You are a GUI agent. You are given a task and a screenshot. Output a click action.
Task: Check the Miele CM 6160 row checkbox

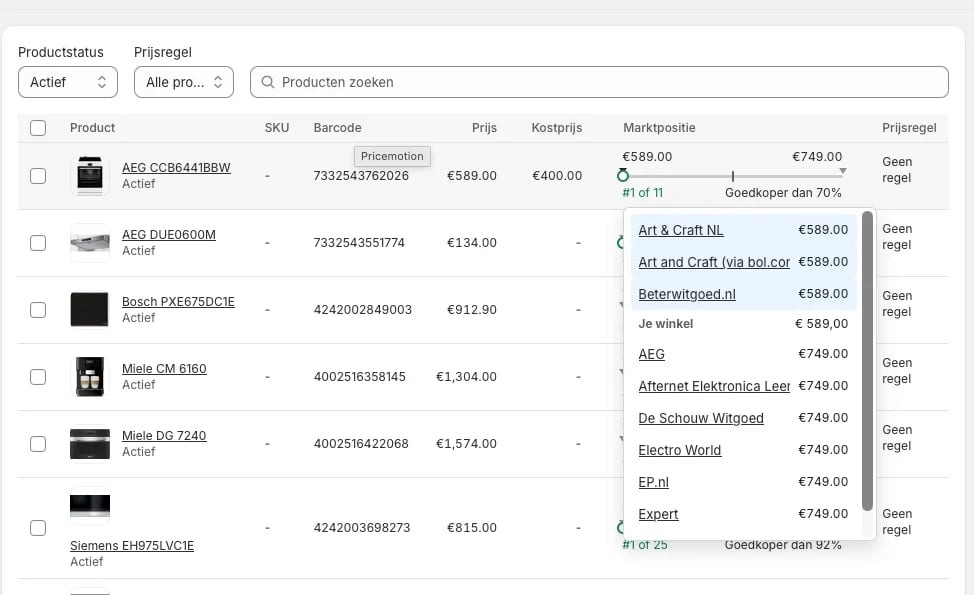pyautogui.click(x=38, y=377)
